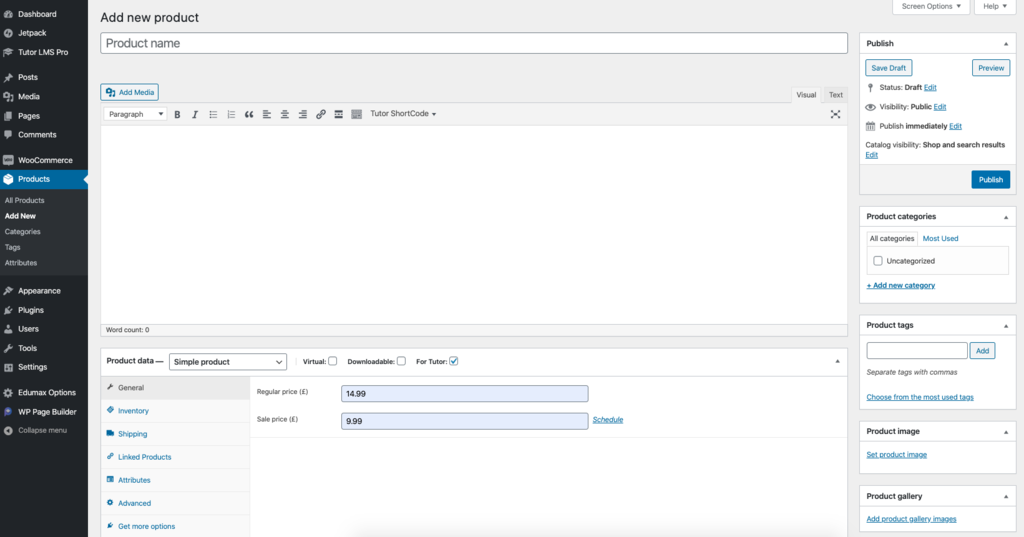Enable the Downloadable checkbox
This screenshot has width=1024, height=537.
pyautogui.click(x=401, y=361)
